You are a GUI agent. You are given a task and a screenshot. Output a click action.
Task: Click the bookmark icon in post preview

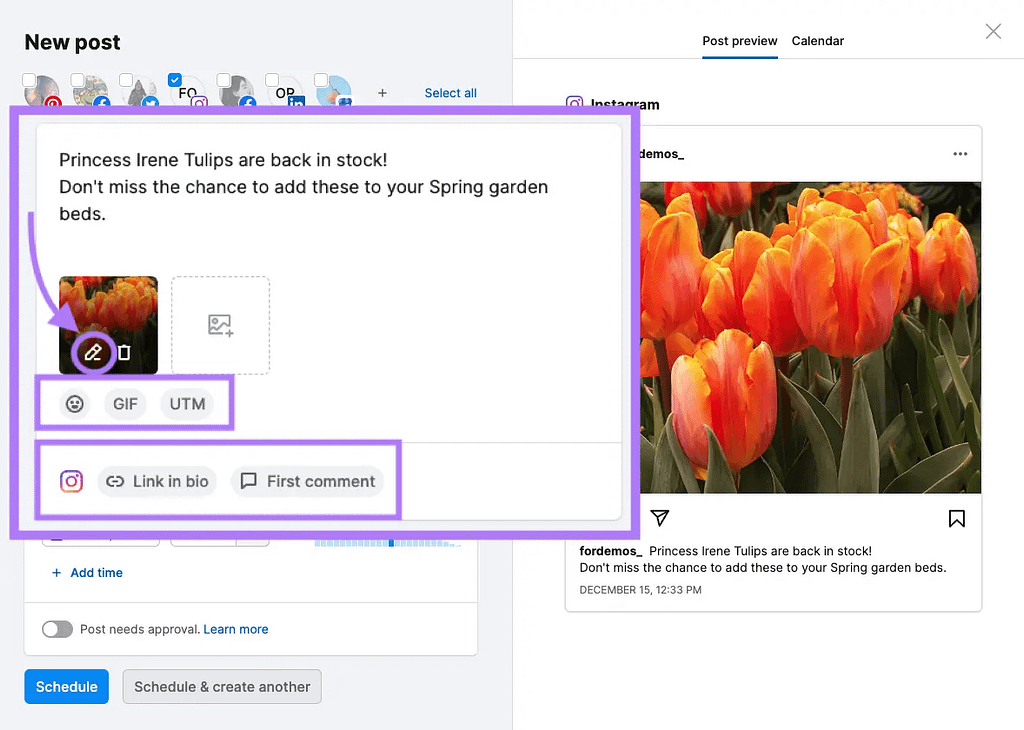[956, 518]
